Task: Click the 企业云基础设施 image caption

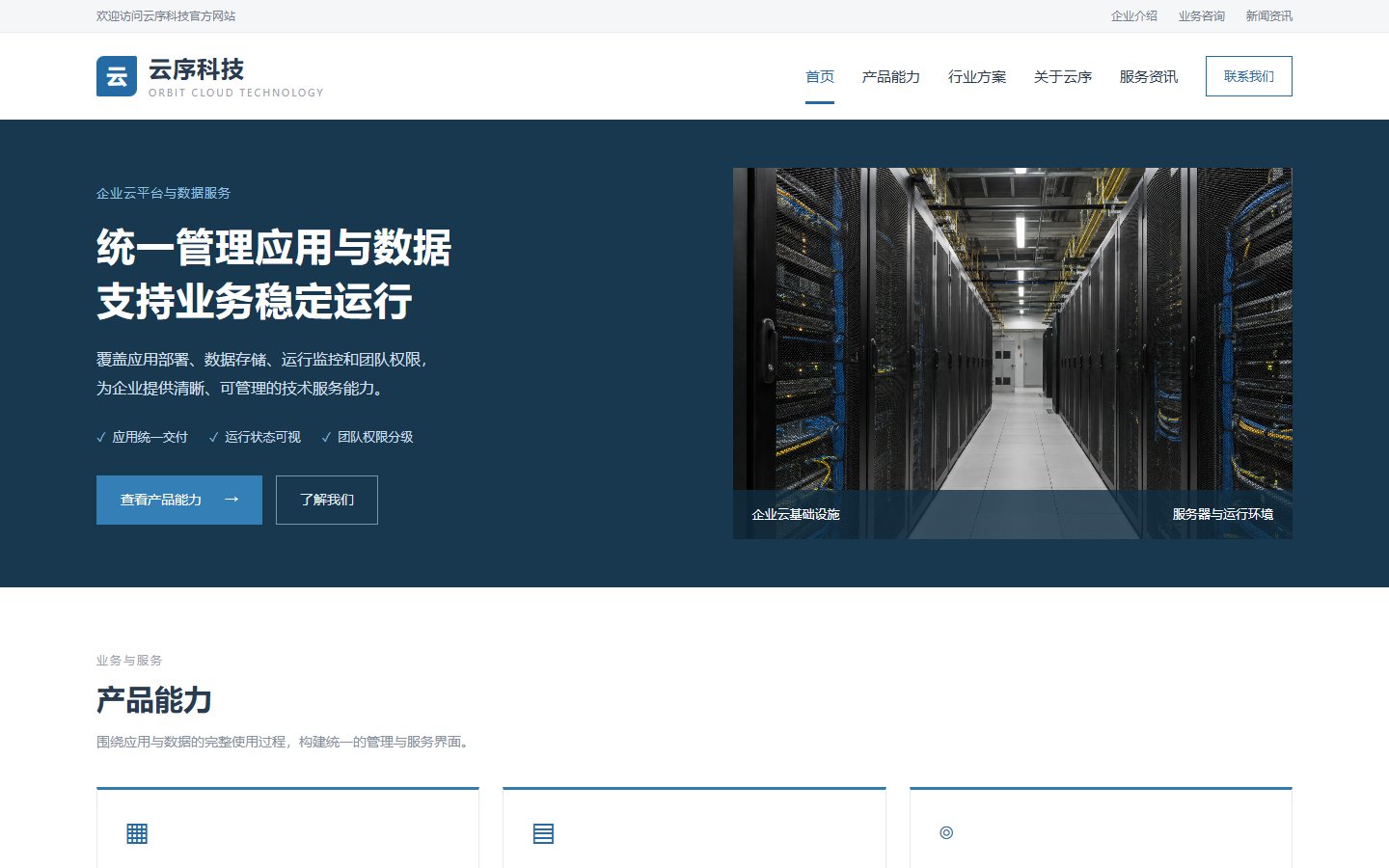Action: click(796, 514)
